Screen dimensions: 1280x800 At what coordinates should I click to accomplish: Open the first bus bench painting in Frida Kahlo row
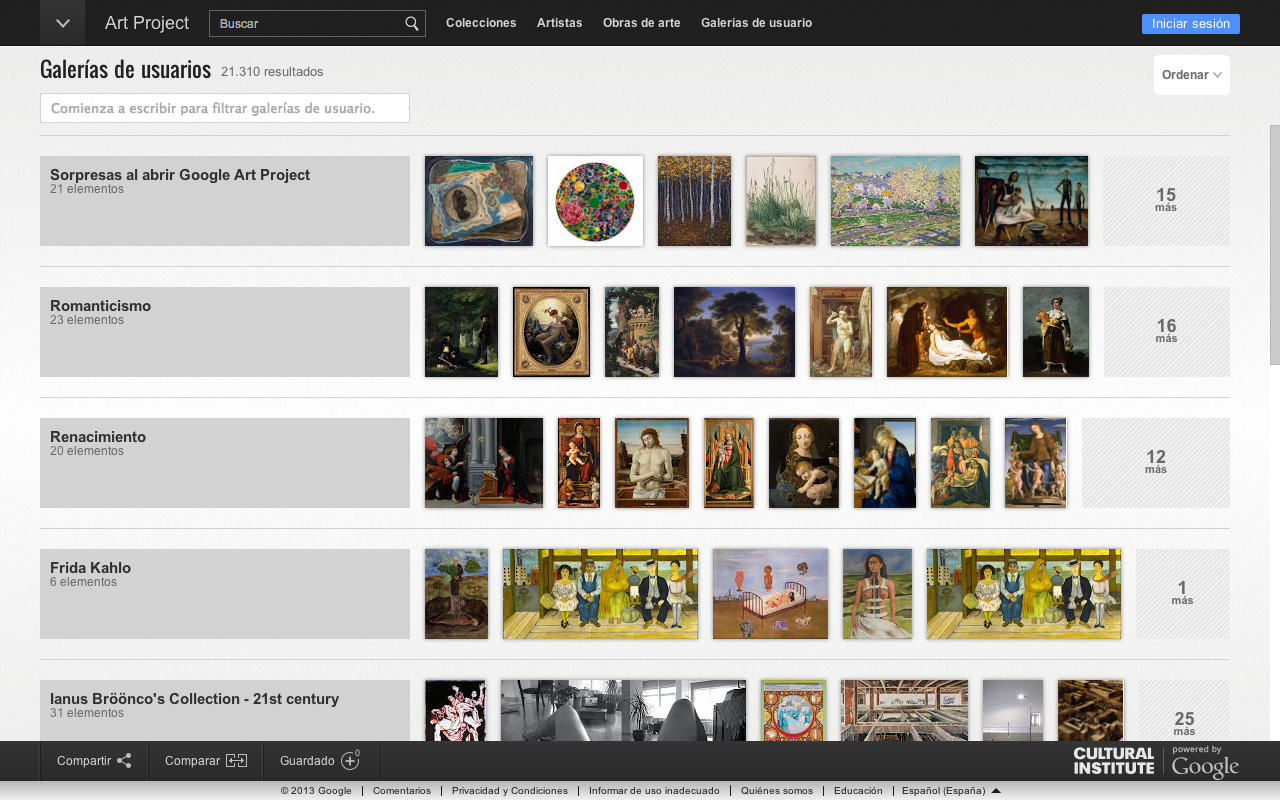[x=600, y=594]
